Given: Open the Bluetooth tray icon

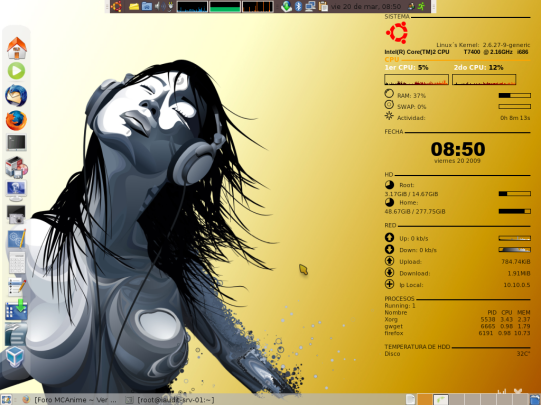Looking at the screenshot, I should click(298, 6).
